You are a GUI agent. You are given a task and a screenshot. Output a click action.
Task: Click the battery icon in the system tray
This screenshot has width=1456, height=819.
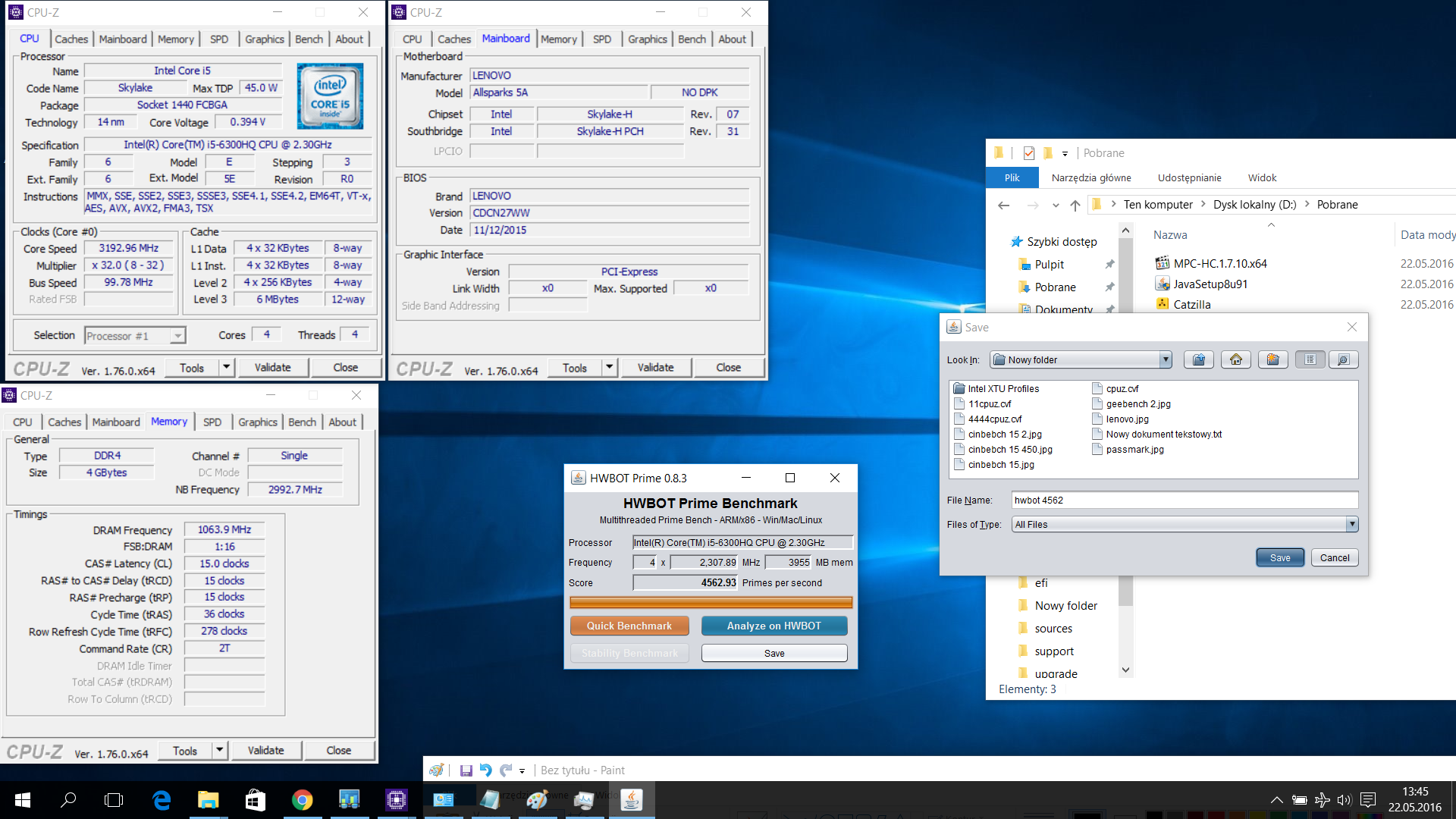[x=1299, y=800]
